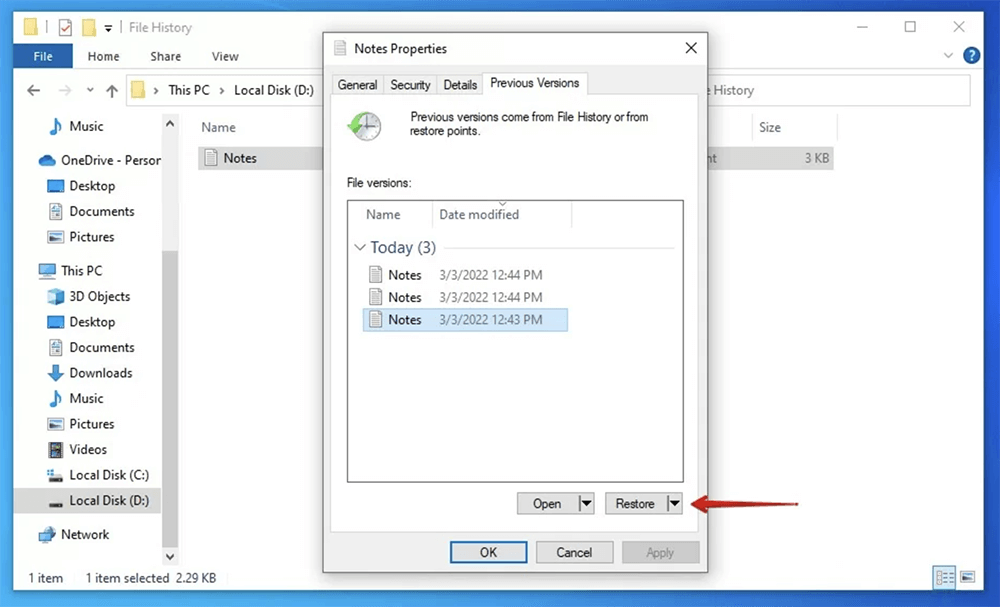The image size is (1000, 607).
Task: Open the View ribbon tab
Action: [224, 56]
